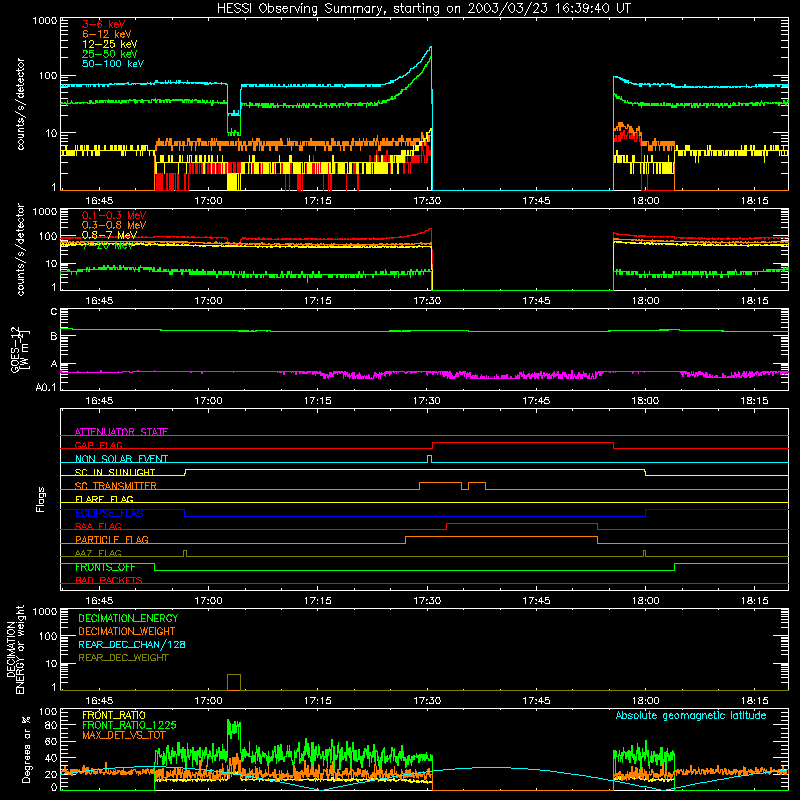Click the GOES-12 axis label
This screenshot has width=800, height=800.
pos(19,350)
